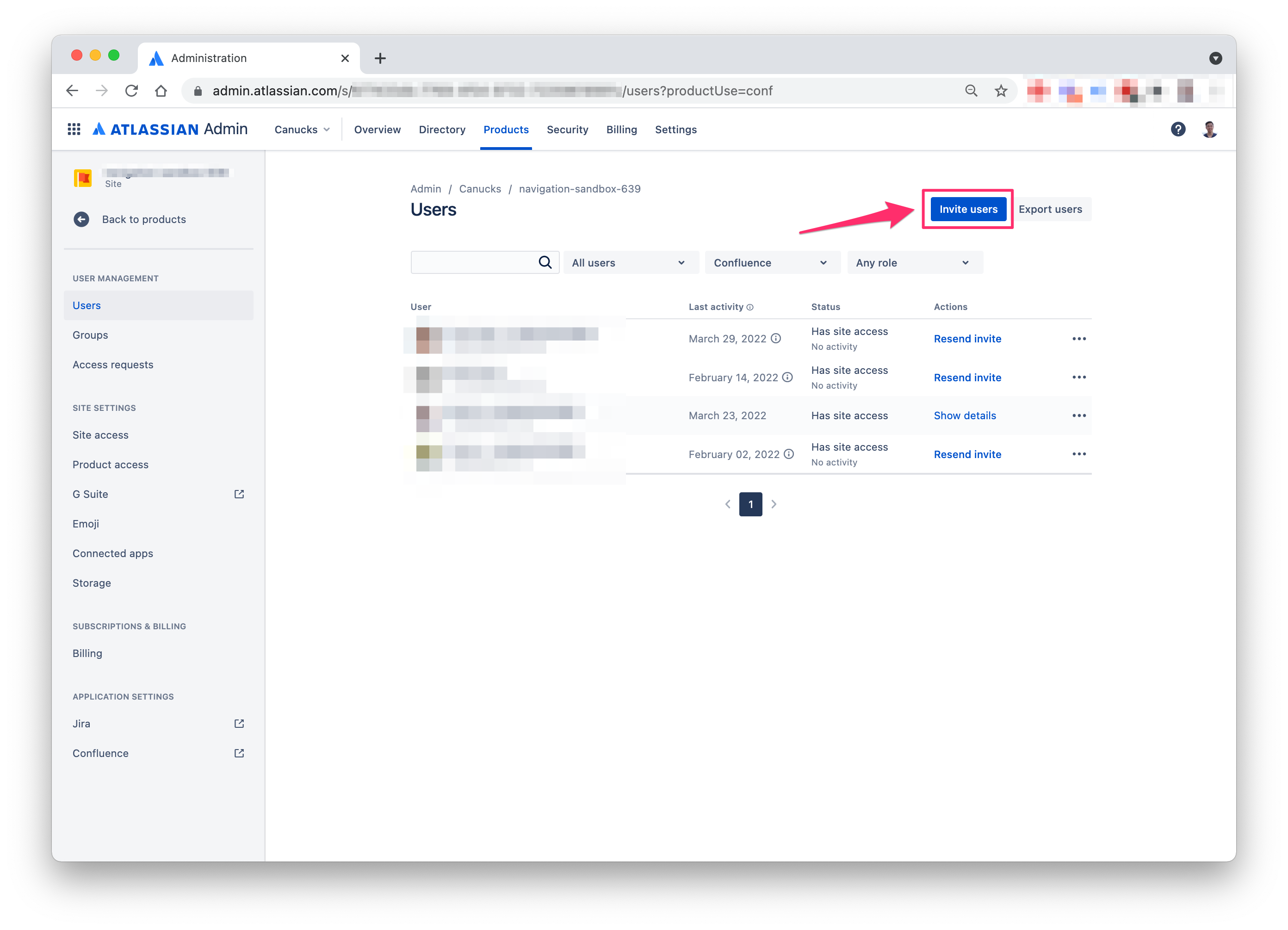Open the Confluence product filter dropdown
This screenshot has height=930, width=1288.
(x=772, y=262)
